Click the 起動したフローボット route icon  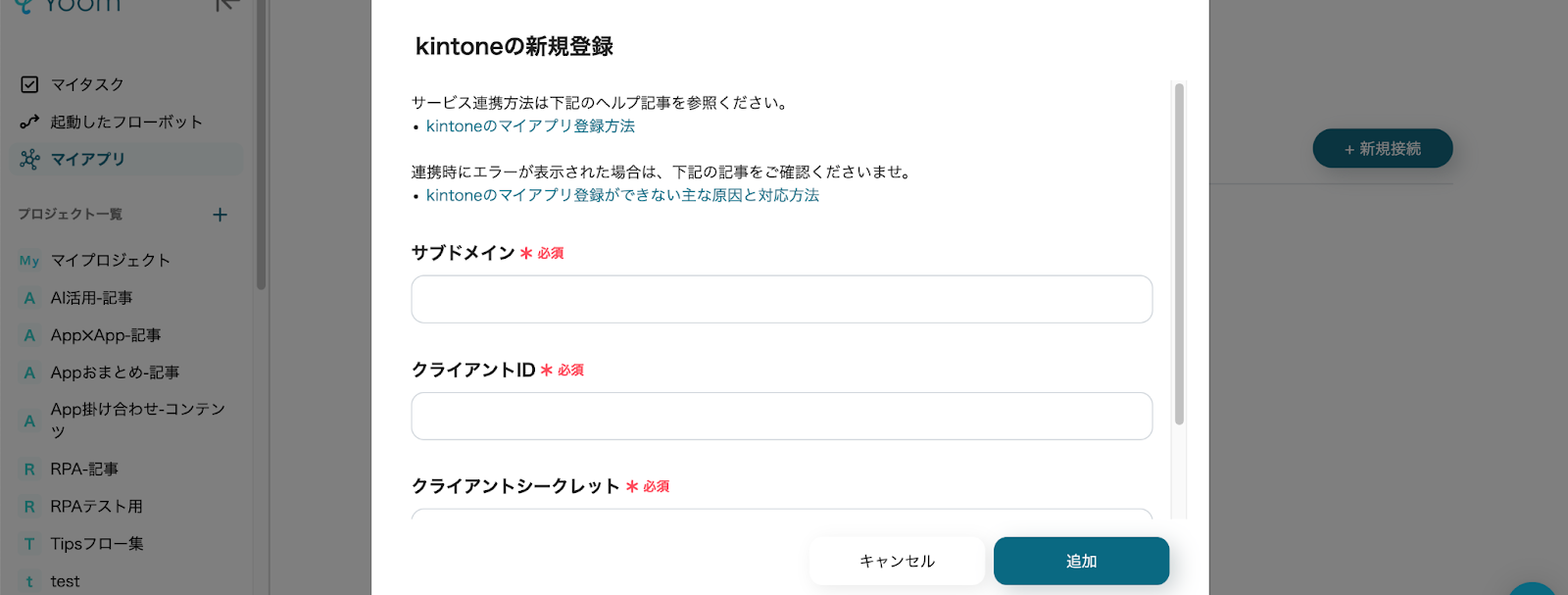[29, 122]
